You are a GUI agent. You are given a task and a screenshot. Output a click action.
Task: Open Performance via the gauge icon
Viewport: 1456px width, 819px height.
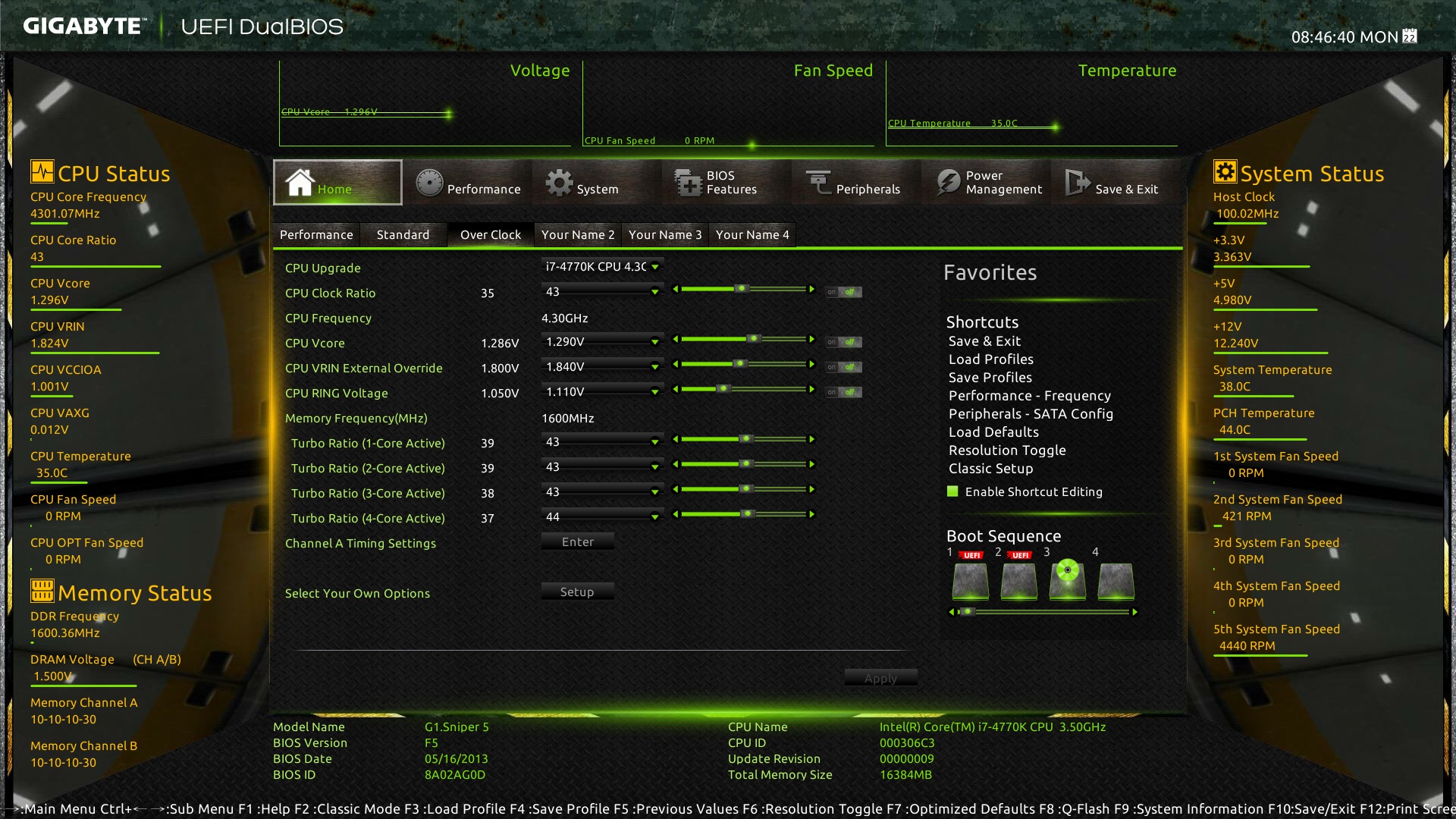point(429,183)
